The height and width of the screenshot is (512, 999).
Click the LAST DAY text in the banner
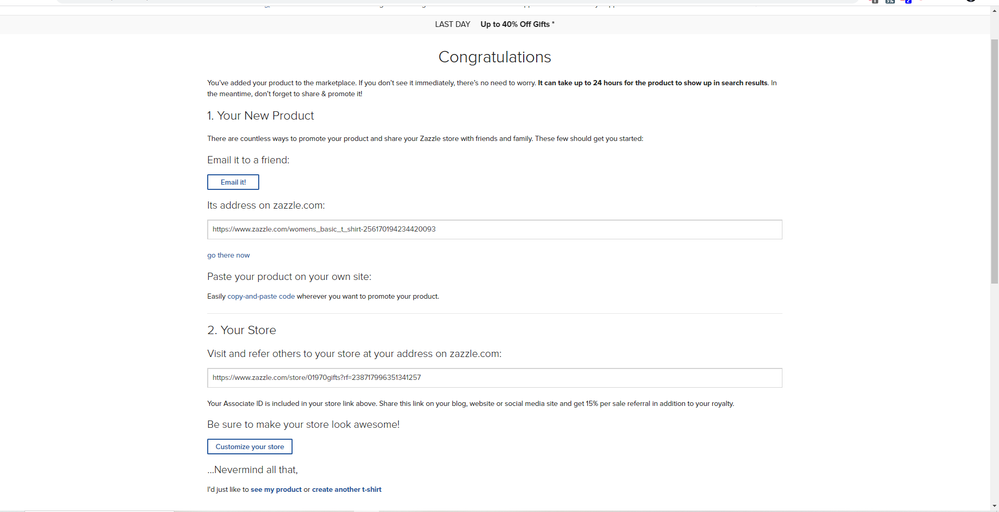[x=452, y=24]
